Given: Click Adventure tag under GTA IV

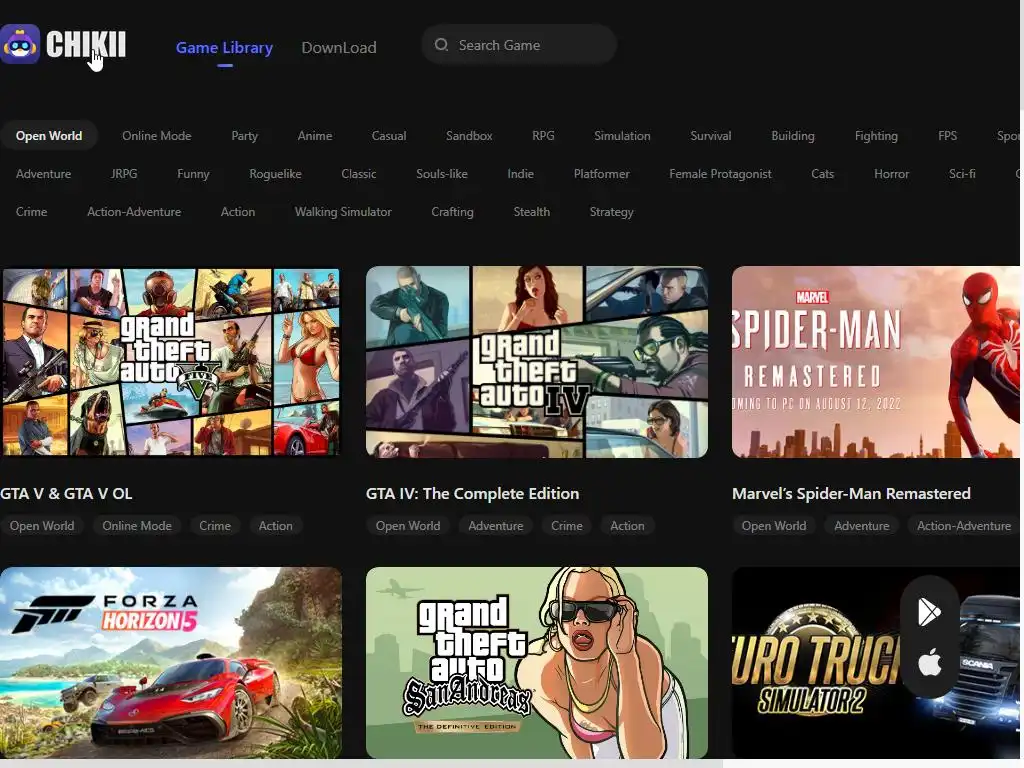Looking at the screenshot, I should pyautogui.click(x=496, y=526).
